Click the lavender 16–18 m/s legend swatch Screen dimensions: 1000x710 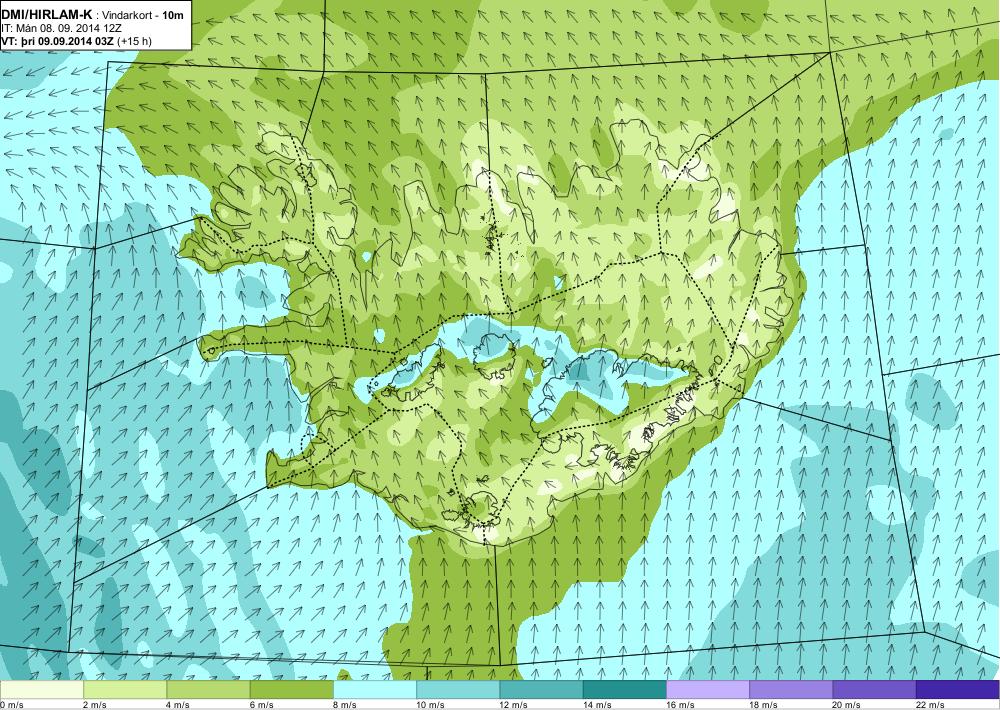pyautogui.click(x=708, y=690)
